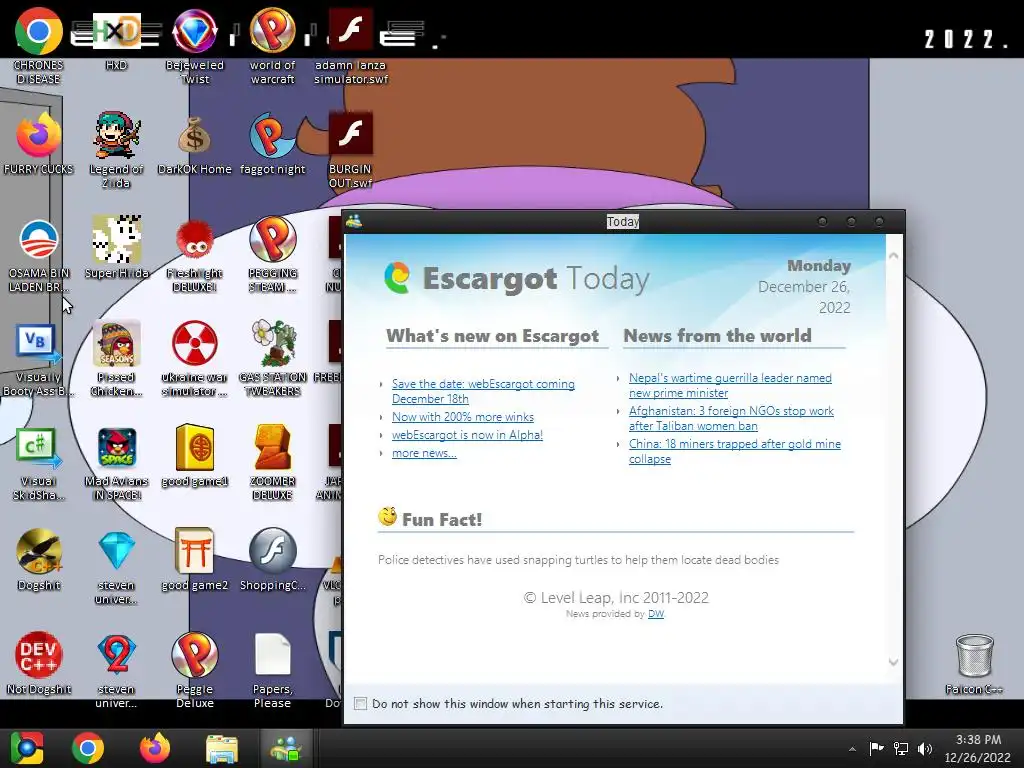Open the Dogshit eagle icon

point(39,551)
